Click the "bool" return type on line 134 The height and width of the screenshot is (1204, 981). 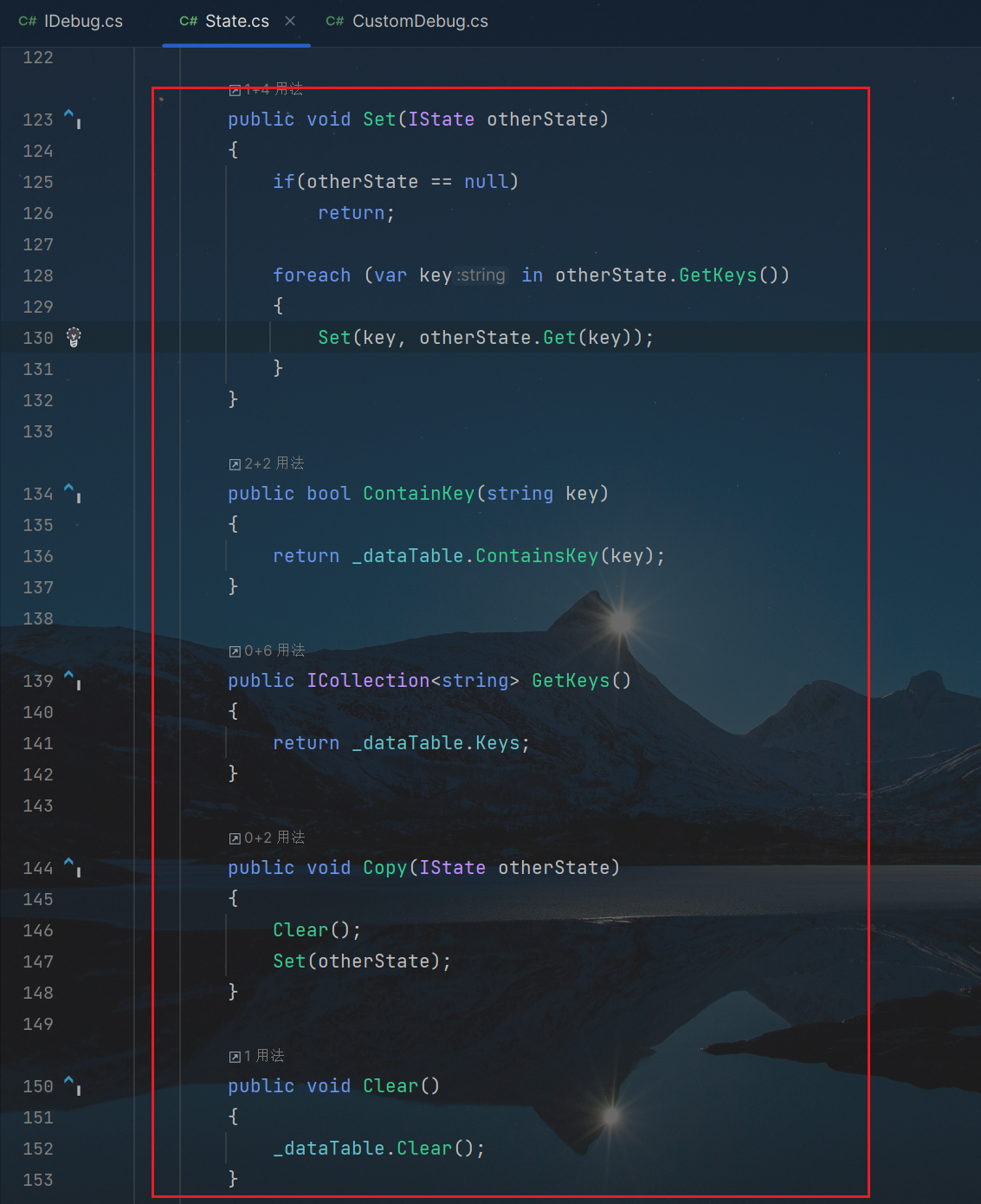329,493
